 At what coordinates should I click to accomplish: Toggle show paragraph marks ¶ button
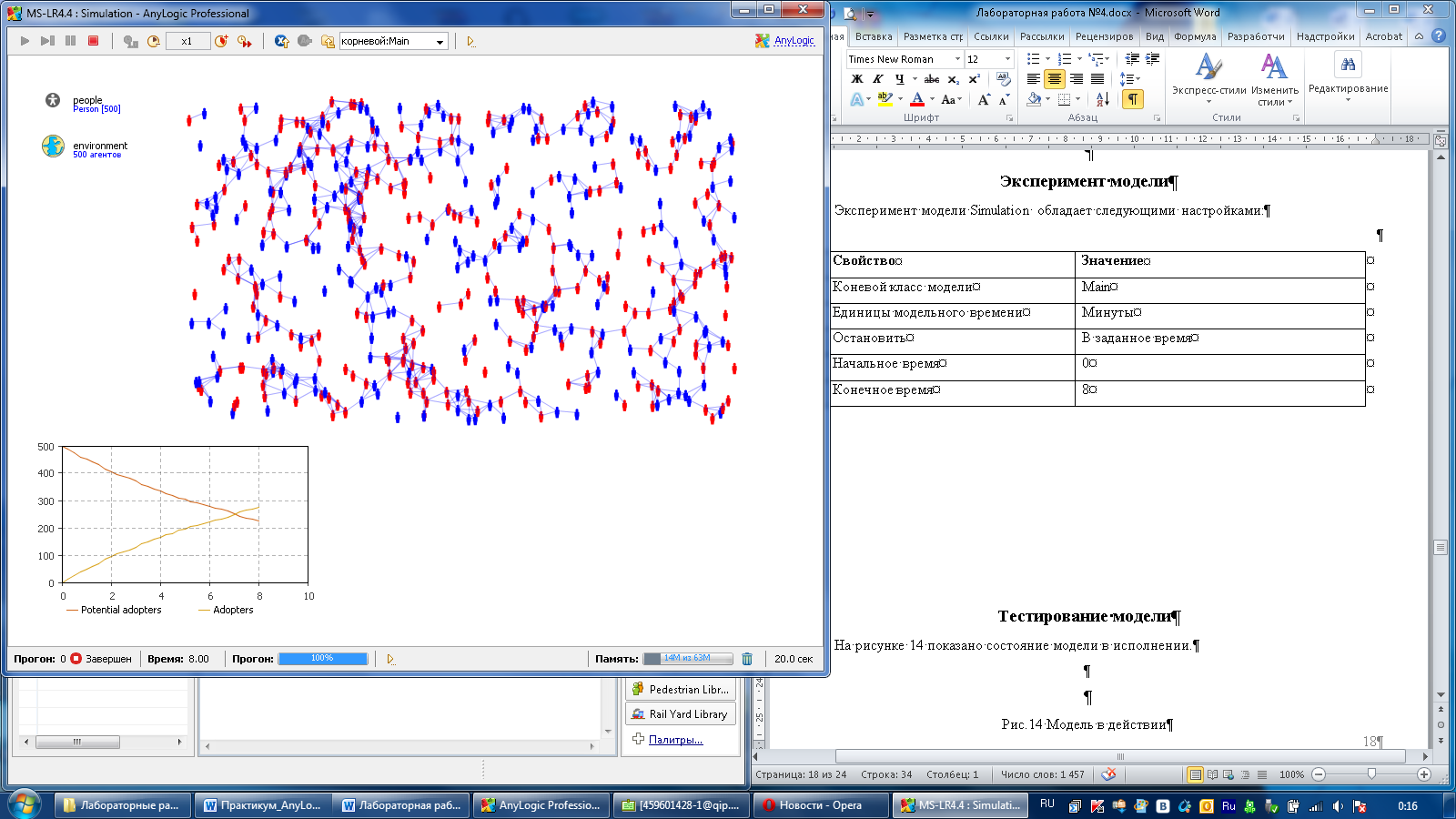coord(1132,99)
